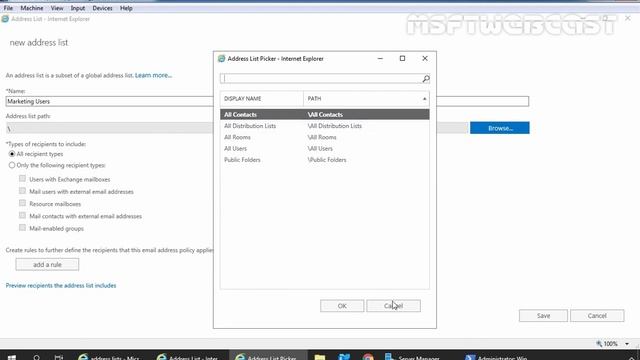
Task: Click the Browse button for address list path
Action: [500, 128]
